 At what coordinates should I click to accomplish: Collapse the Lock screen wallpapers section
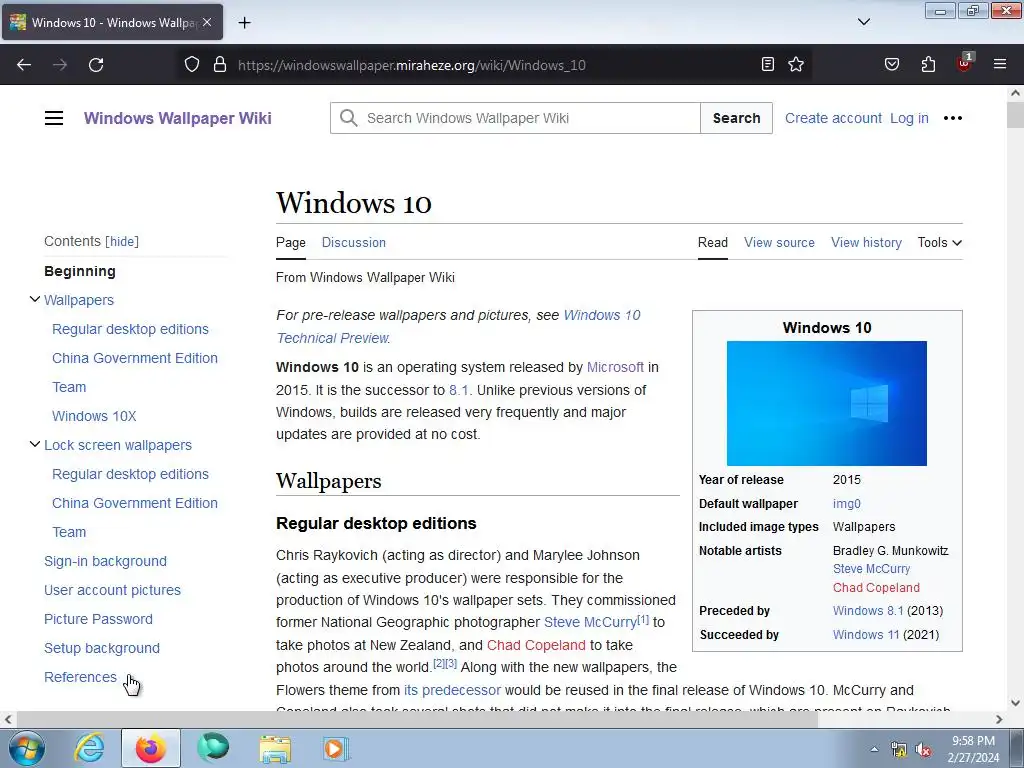click(x=35, y=444)
